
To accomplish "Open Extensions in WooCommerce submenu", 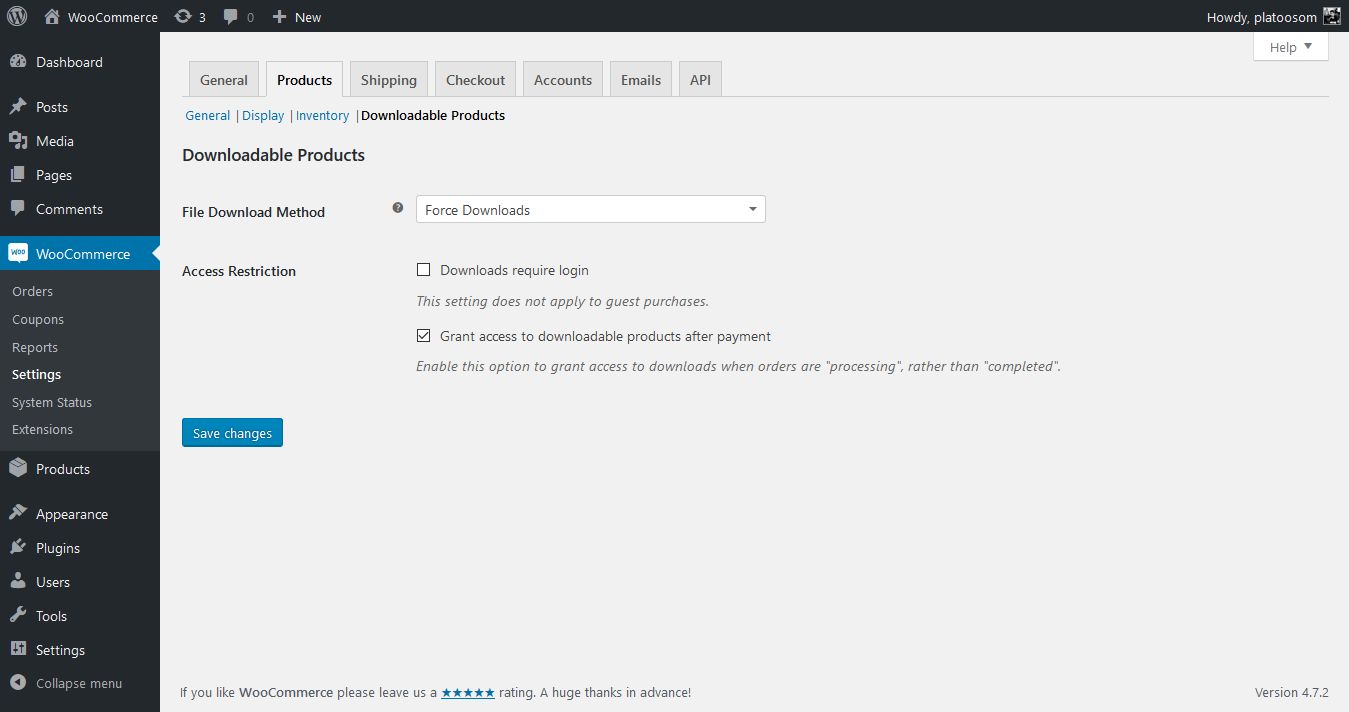I will tap(42, 430).
